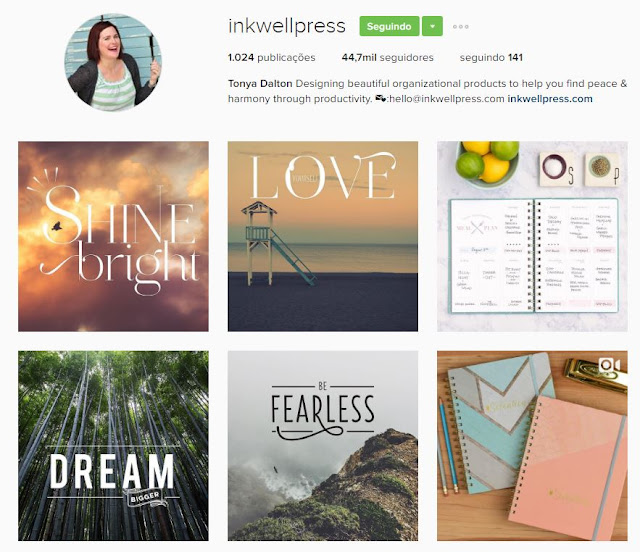This screenshot has height=552, width=640.
Task: Open the Shine Bright sunset post
Action: pos(113,236)
